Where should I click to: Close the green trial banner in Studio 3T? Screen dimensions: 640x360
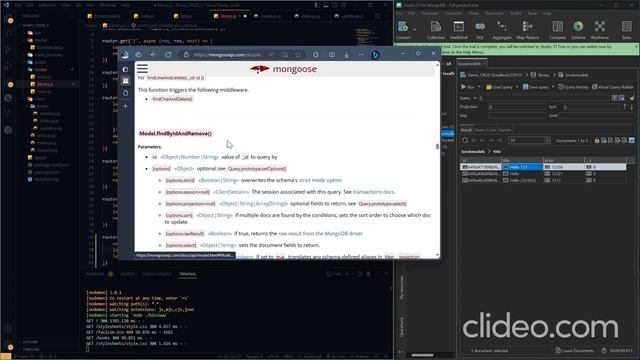coord(636,47)
